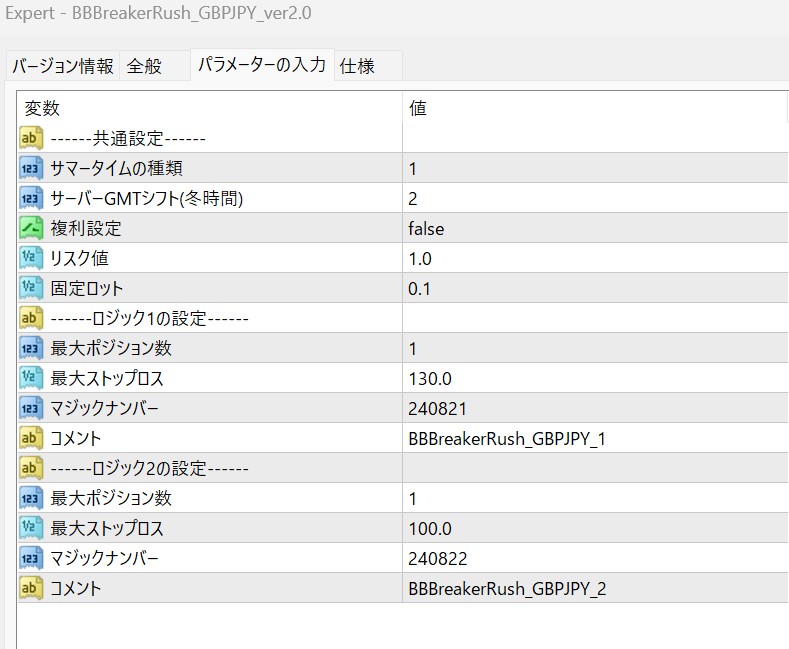
Task: Select the 固定ロット variable name
Action: coord(87,288)
